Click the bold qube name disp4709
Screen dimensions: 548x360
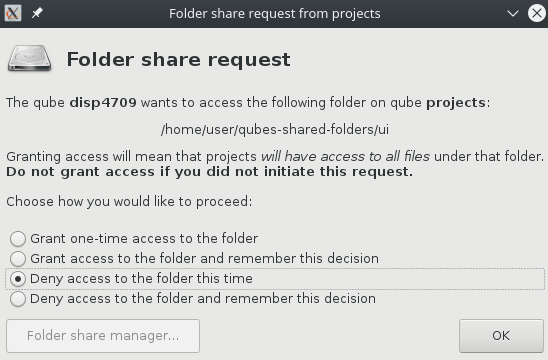[103, 103]
